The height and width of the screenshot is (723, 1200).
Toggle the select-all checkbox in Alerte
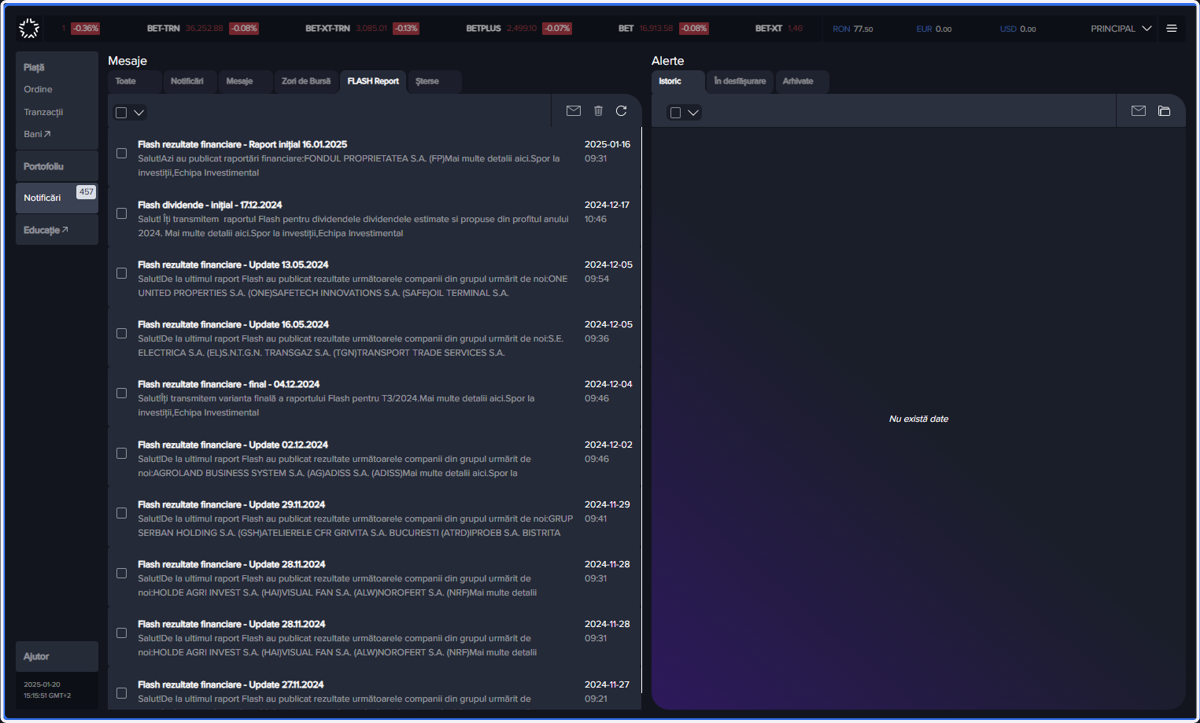click(x=675, y=113)
